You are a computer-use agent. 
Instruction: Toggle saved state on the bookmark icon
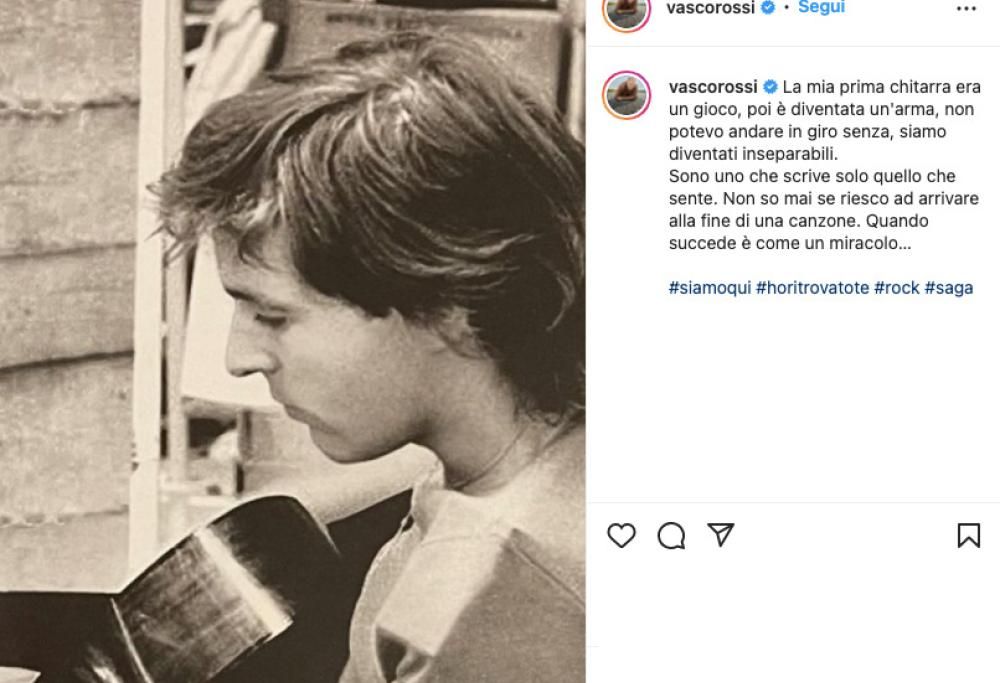(969, 536)
